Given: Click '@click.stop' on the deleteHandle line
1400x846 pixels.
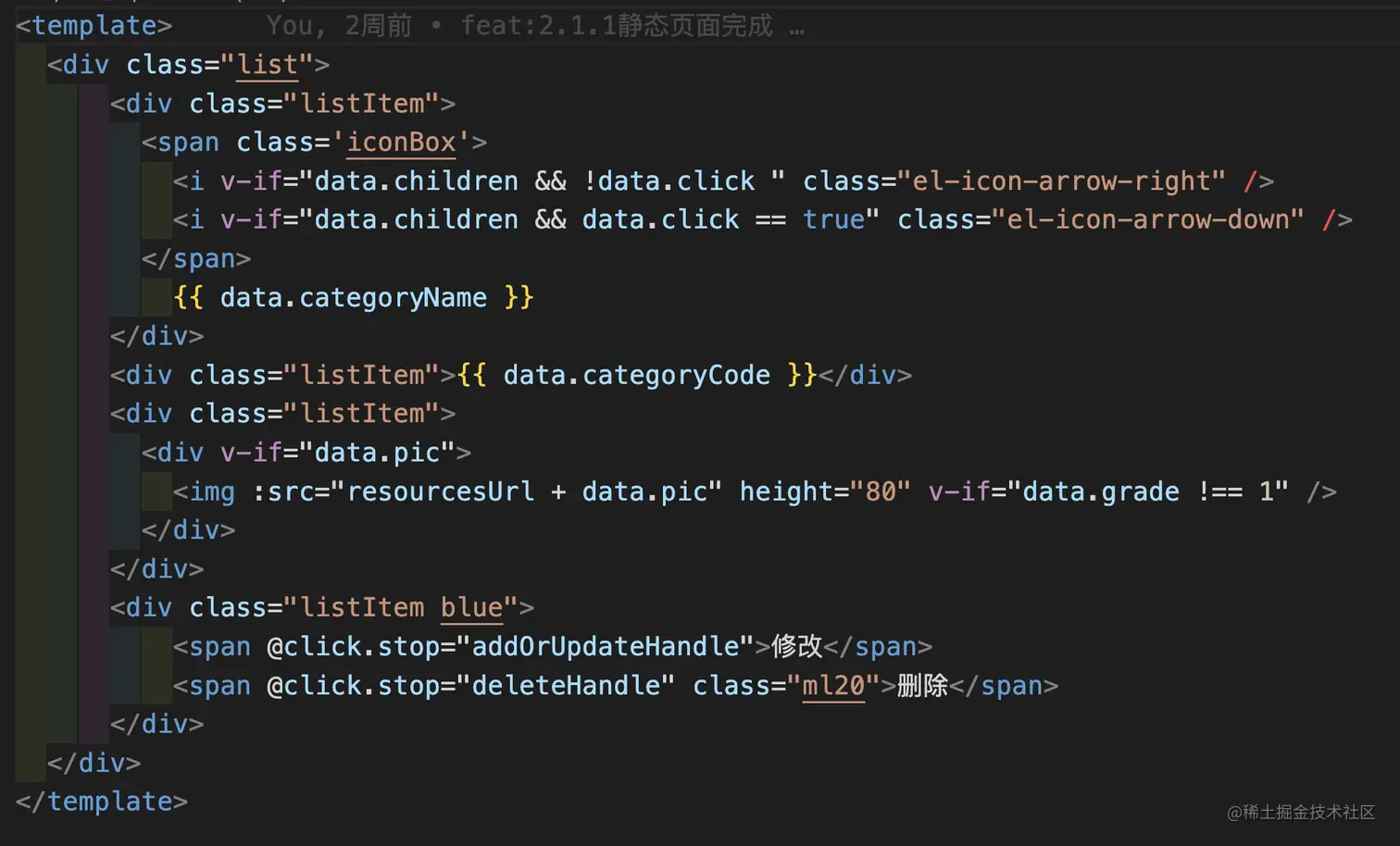Looking at the screenshot, I should point(353,685).
